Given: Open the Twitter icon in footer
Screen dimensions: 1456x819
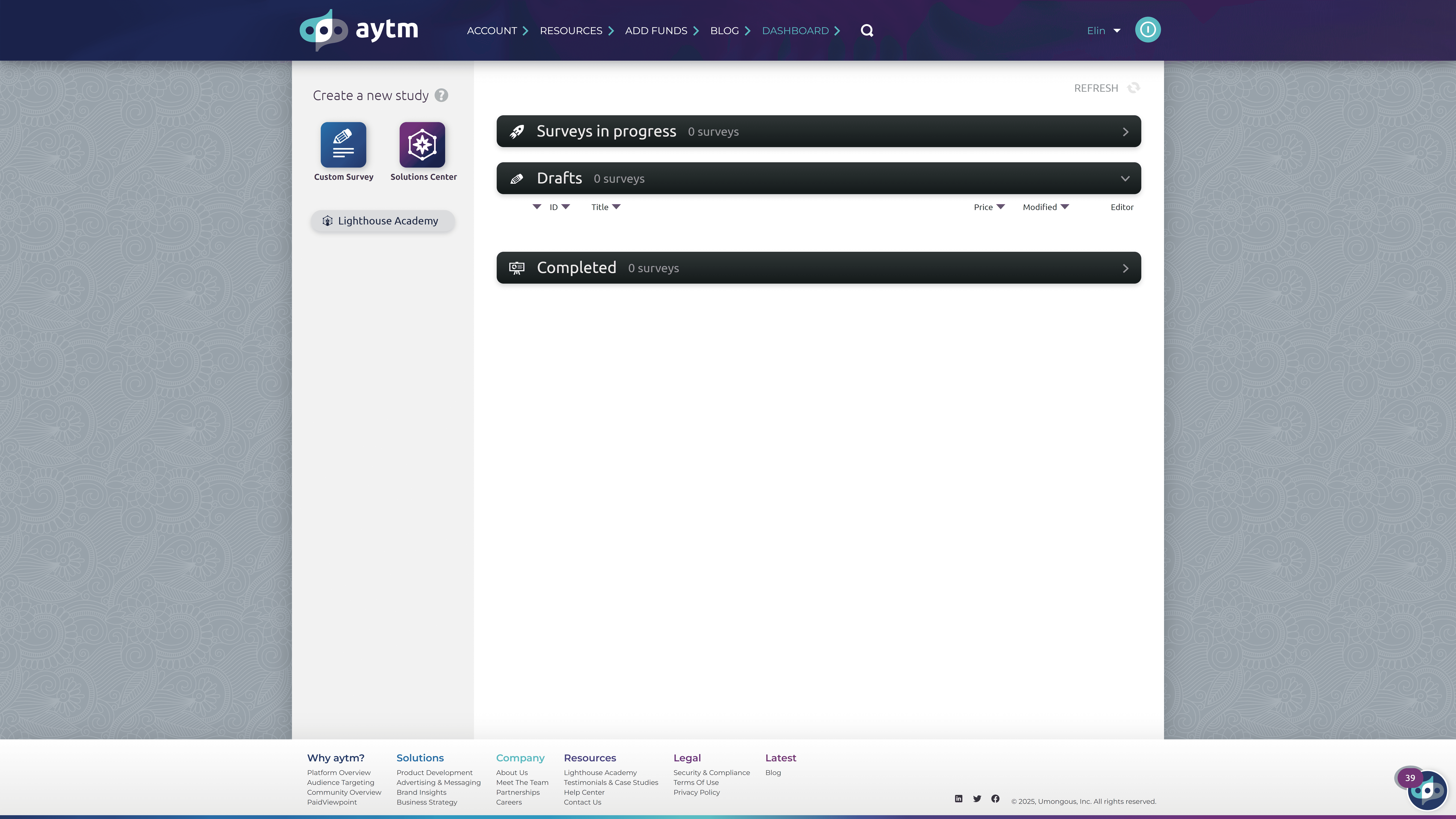Looking at the screenshot, I should [977, 799].
